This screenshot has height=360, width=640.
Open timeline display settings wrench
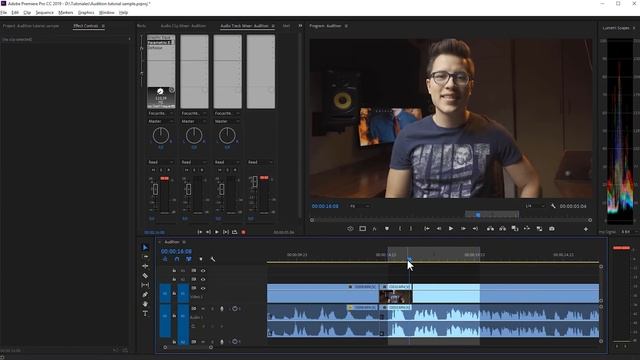click(213, 259)
